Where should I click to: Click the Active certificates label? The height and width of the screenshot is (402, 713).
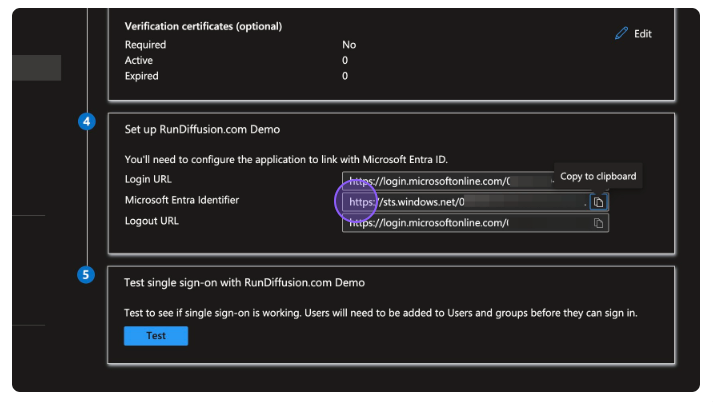[x=139, y=60]
